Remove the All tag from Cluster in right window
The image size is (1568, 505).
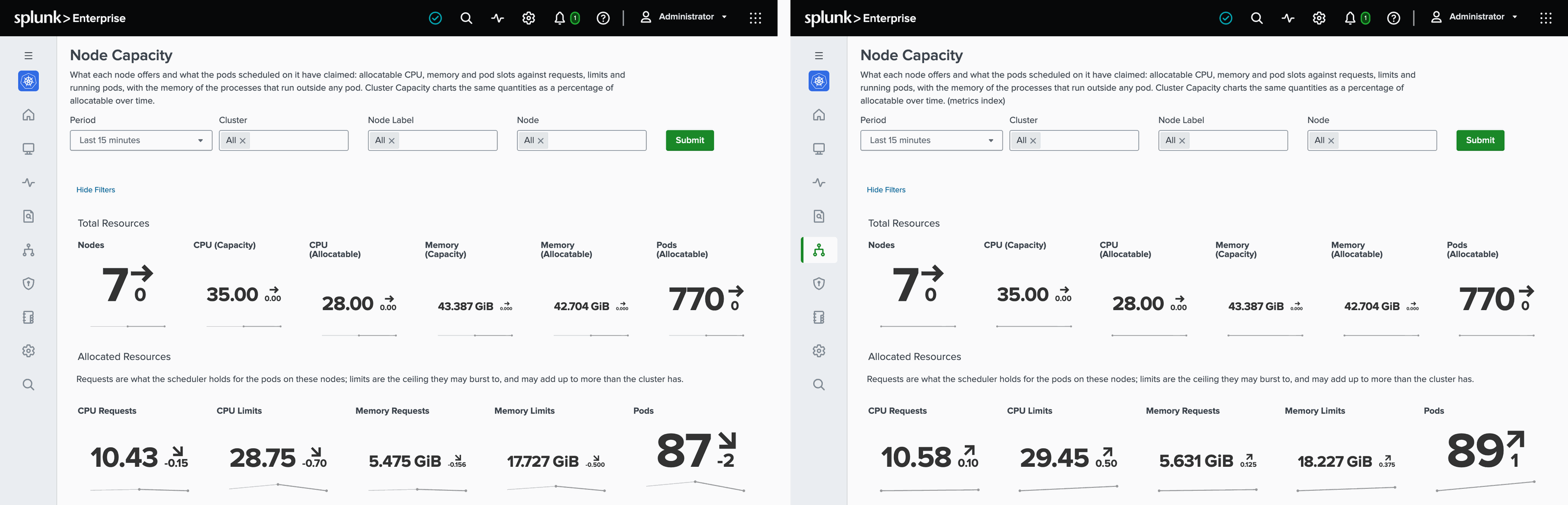click(x=1033, y=141)
